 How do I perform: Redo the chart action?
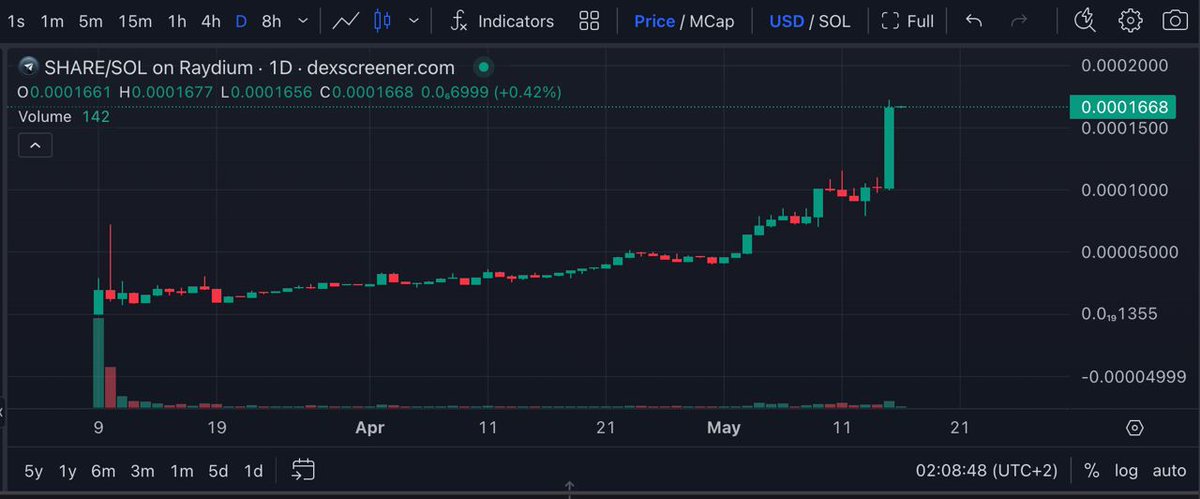(x=1019, y=21)
